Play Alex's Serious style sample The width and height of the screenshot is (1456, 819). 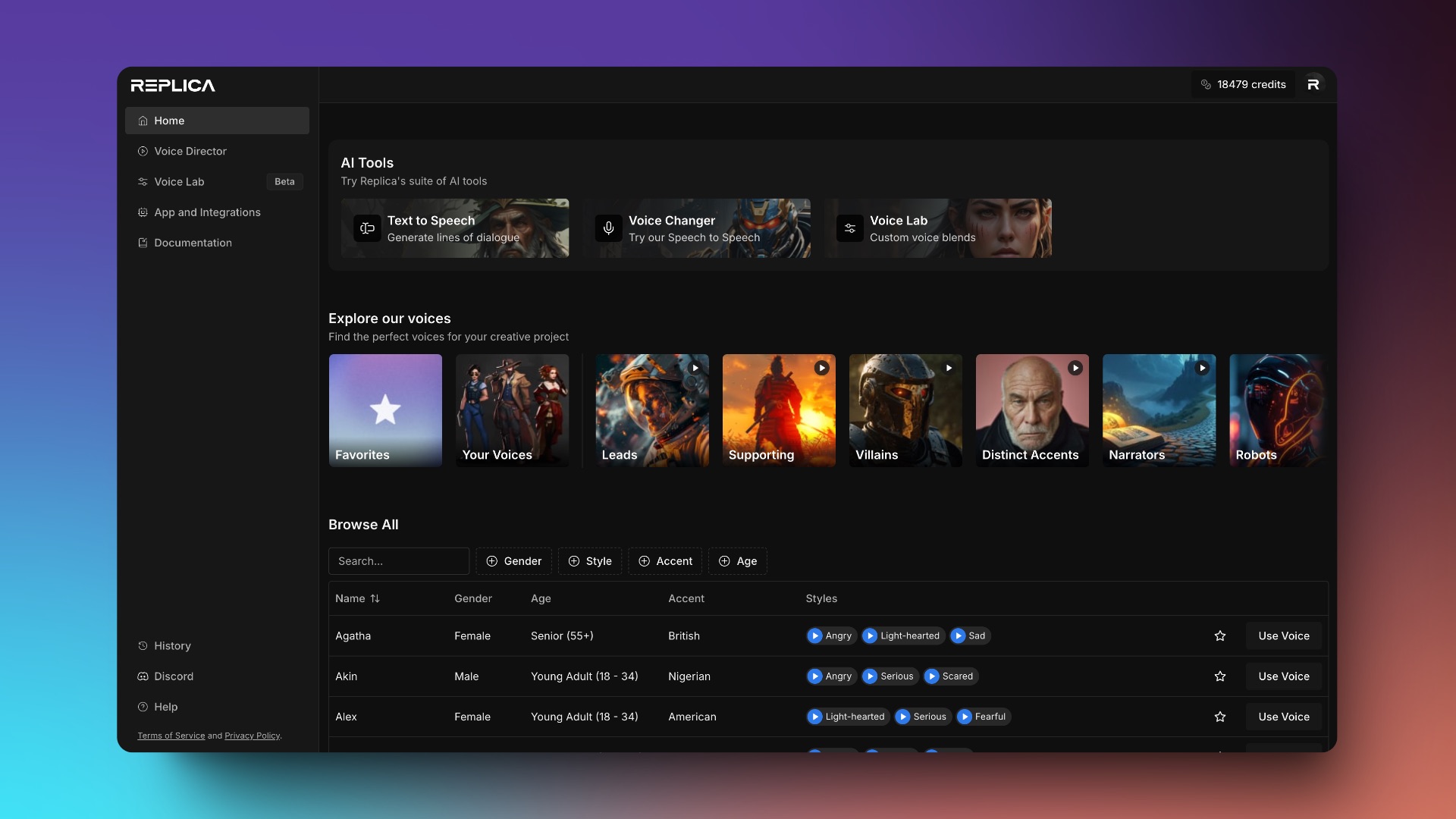pyautogui.click(x=923, y=717)
